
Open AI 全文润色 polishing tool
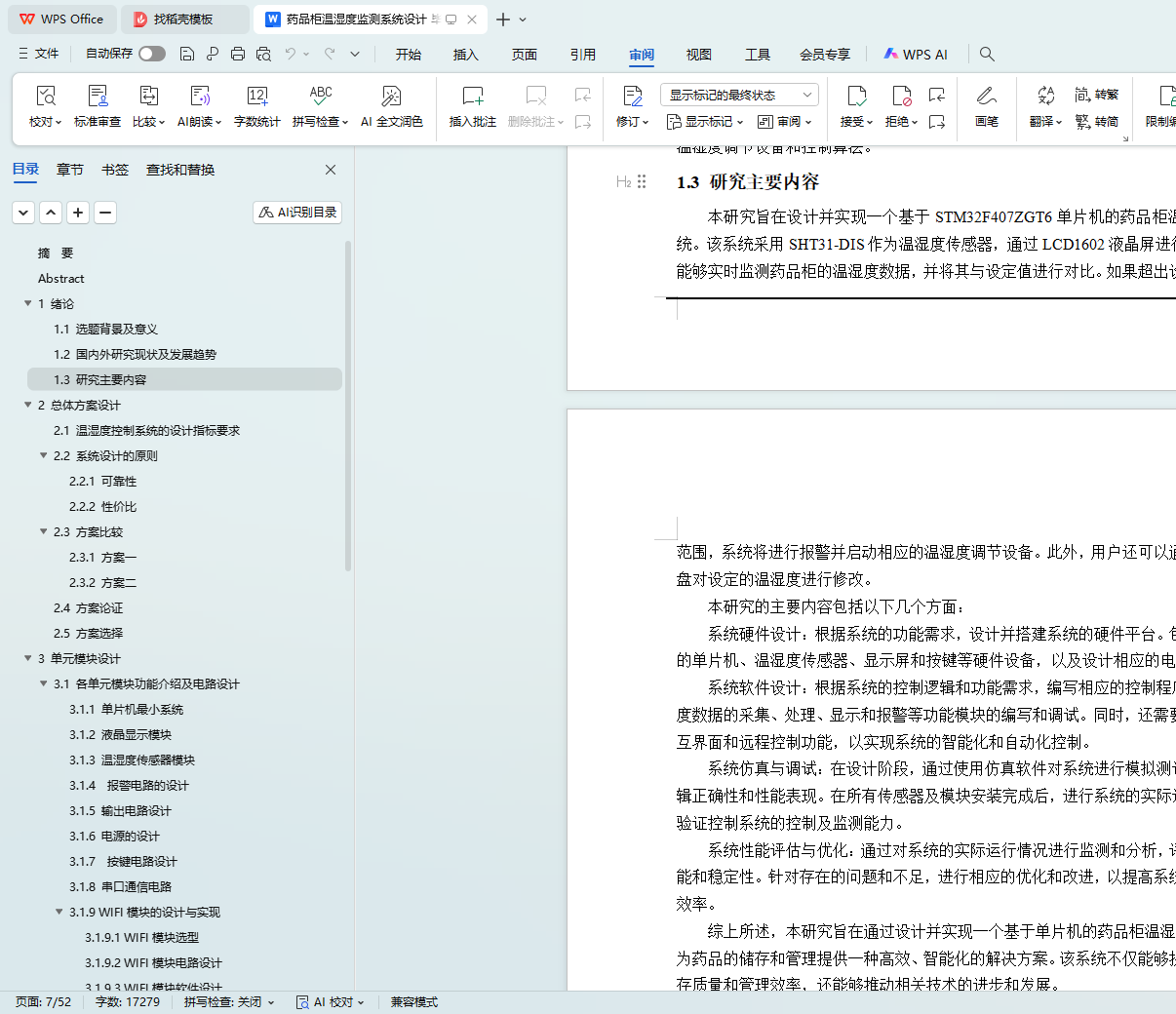click(391, 97)
